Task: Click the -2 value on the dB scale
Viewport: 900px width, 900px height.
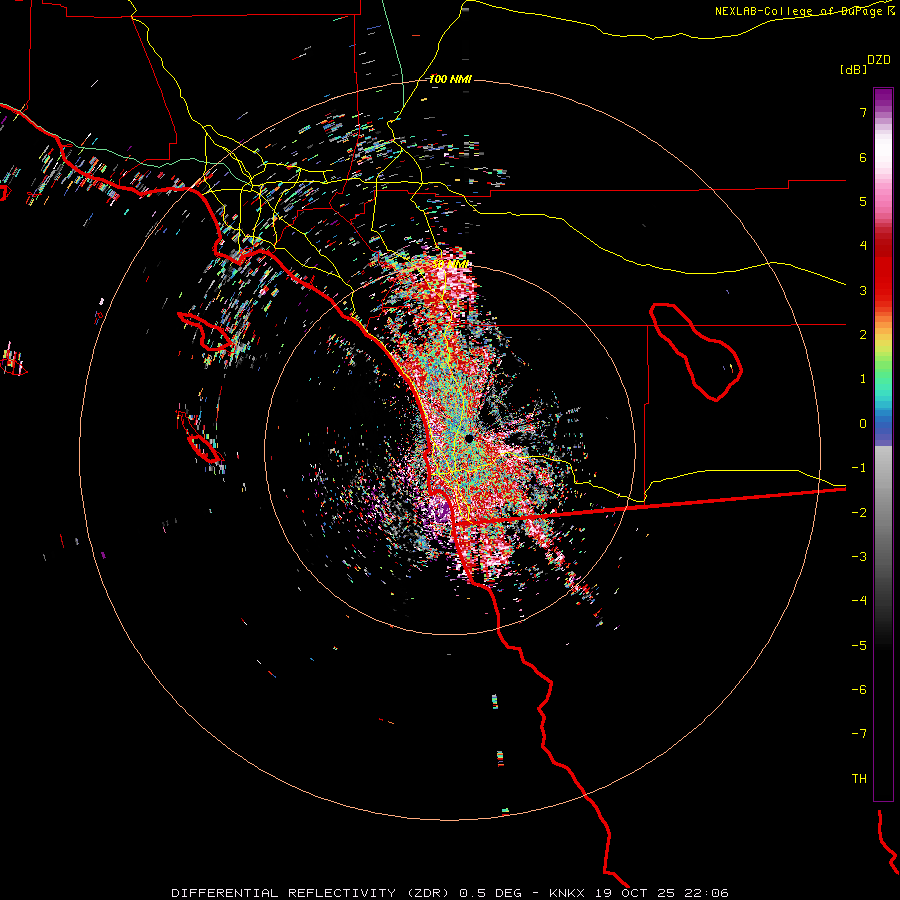Action: tap(859, 513)
